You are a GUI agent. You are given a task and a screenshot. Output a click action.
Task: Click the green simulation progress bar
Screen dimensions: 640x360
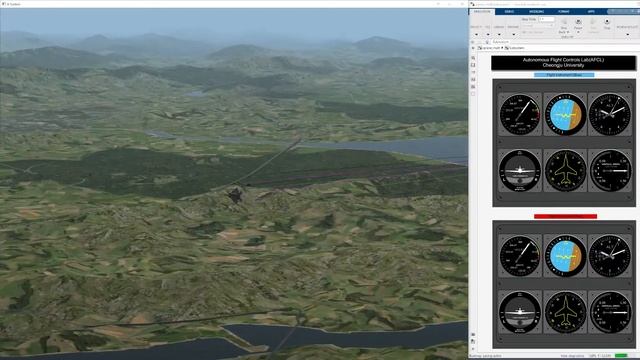(621, 356)
